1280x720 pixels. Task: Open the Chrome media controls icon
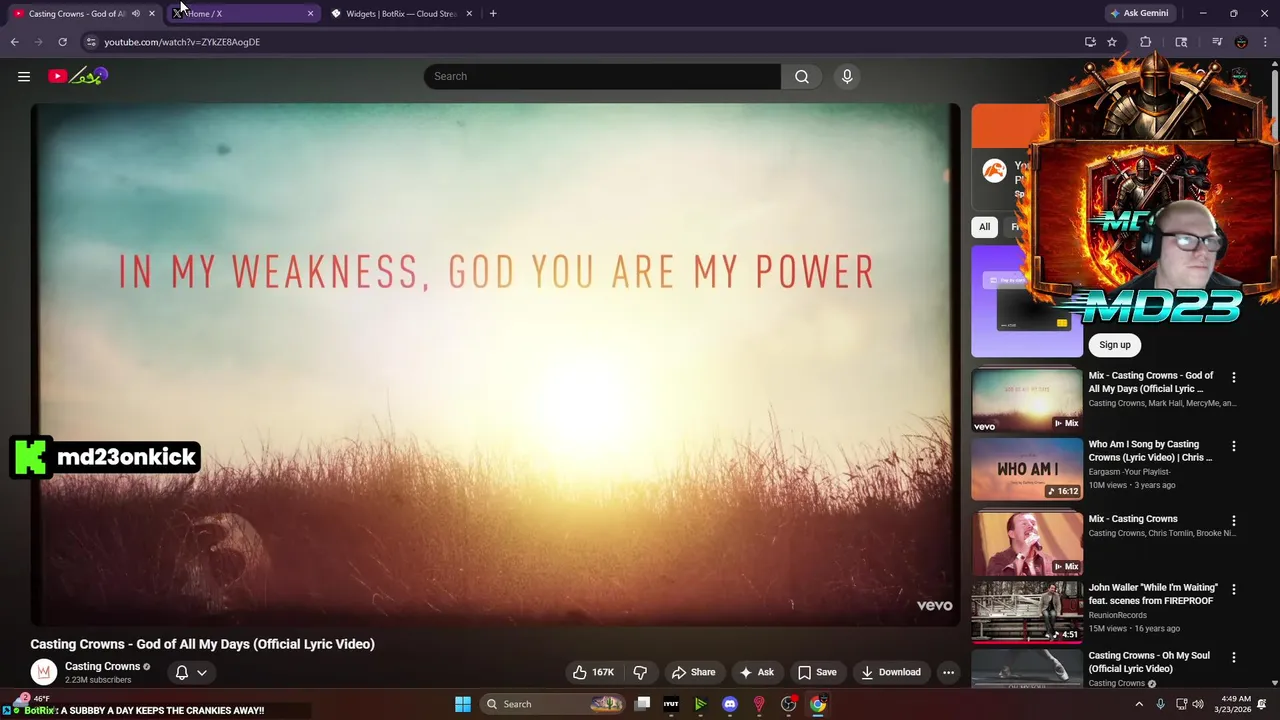tap(1217, 42)
